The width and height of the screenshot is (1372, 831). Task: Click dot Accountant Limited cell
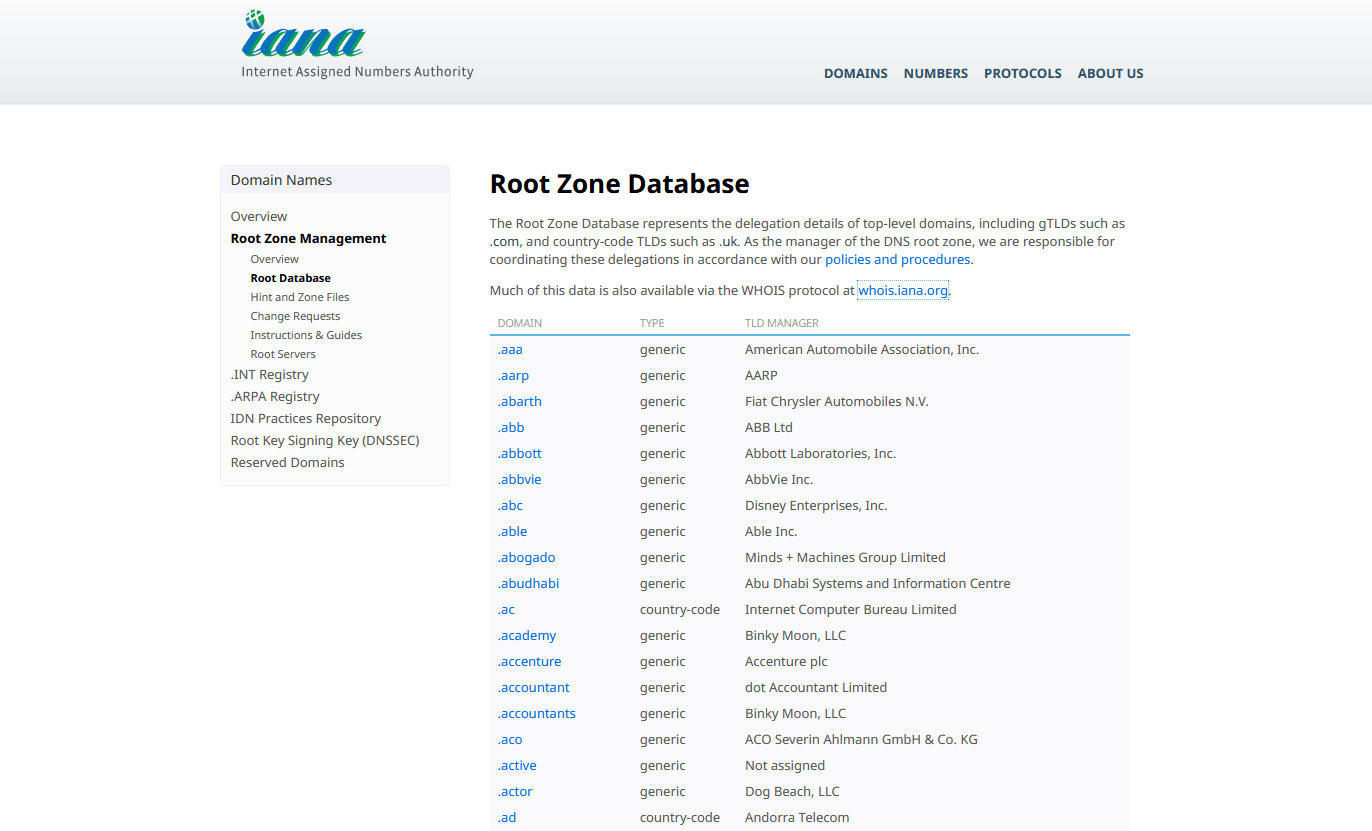(816, 687)
